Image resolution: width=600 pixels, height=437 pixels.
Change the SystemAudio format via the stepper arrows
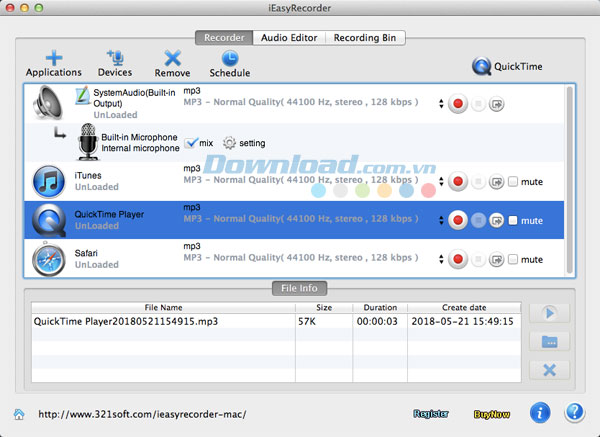point(441,104)
